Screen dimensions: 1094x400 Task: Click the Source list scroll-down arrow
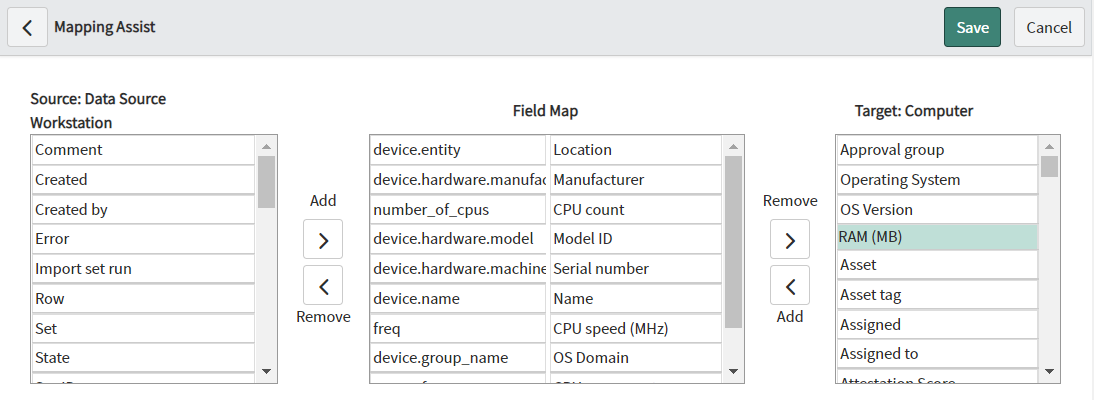coord(266,371)
